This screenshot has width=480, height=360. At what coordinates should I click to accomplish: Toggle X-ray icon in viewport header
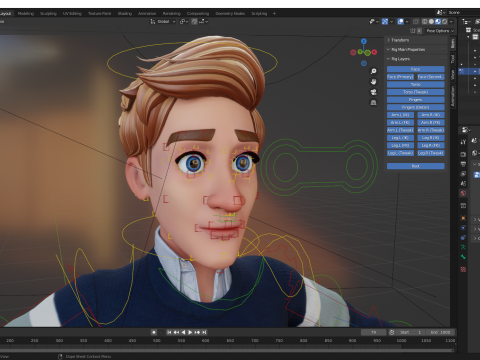tap(416, 21)
